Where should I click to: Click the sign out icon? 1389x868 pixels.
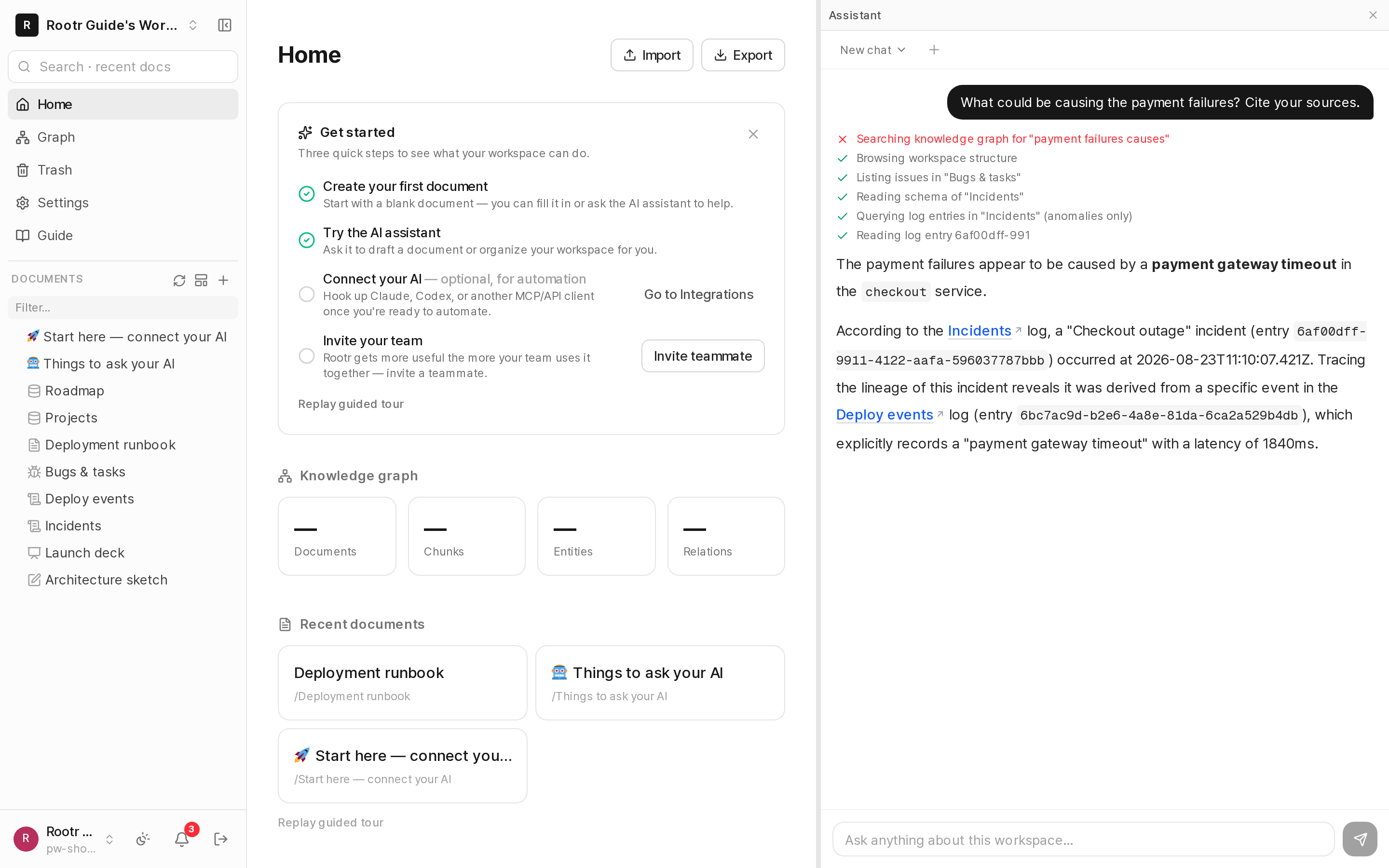pos(220,839)
